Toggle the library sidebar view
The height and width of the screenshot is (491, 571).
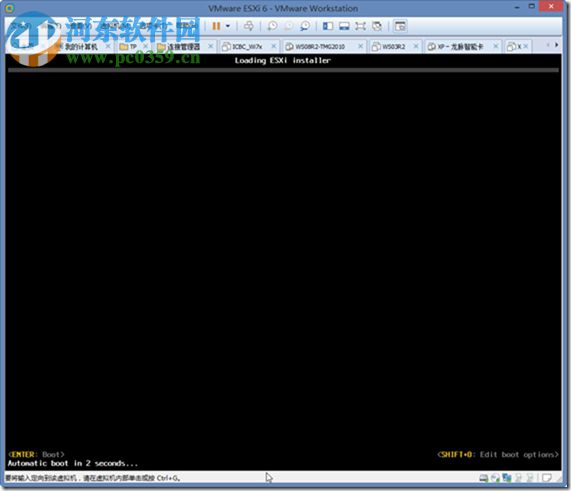point(328,26)
